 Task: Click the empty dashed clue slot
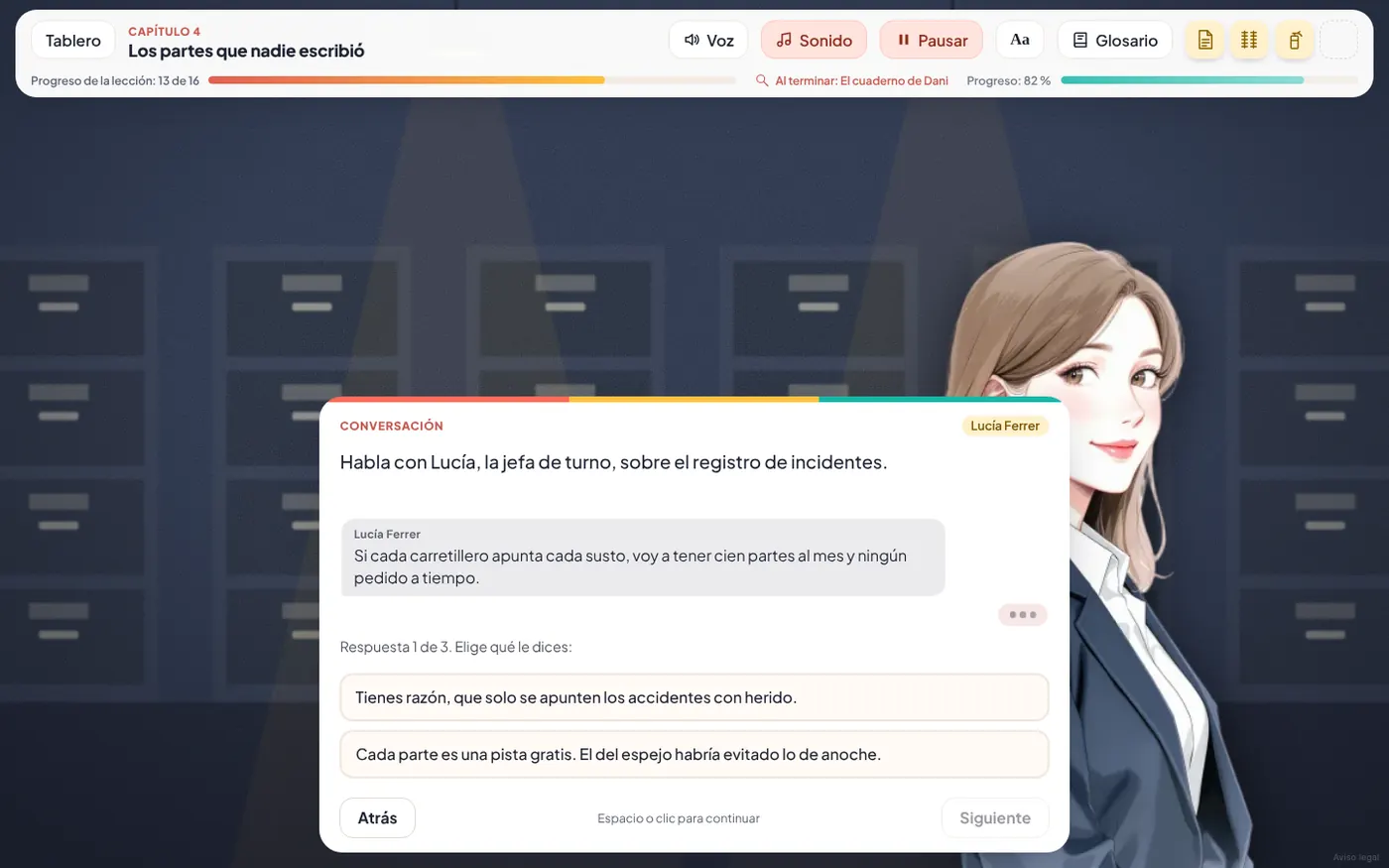(1338, 40)
